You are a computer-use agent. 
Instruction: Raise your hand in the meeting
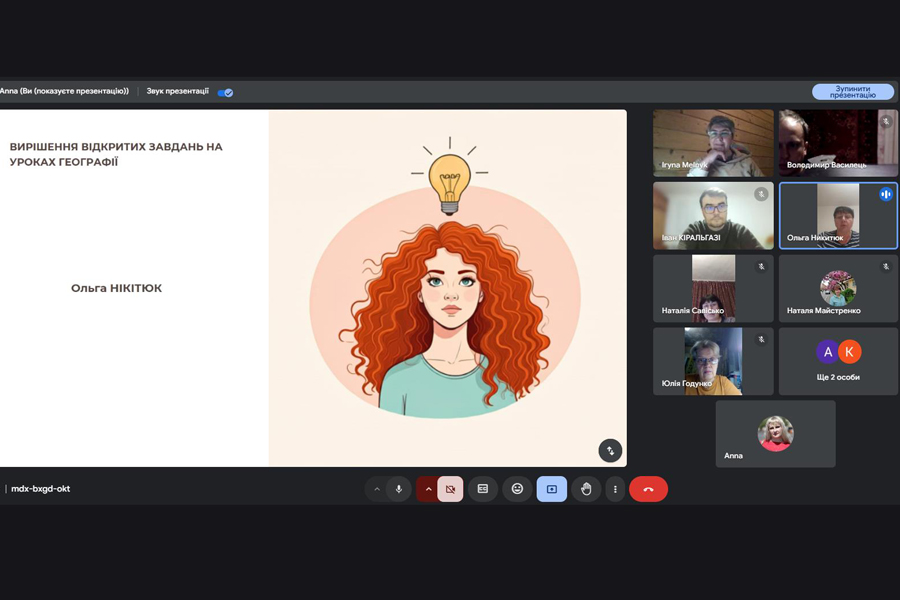pos(586,489)
